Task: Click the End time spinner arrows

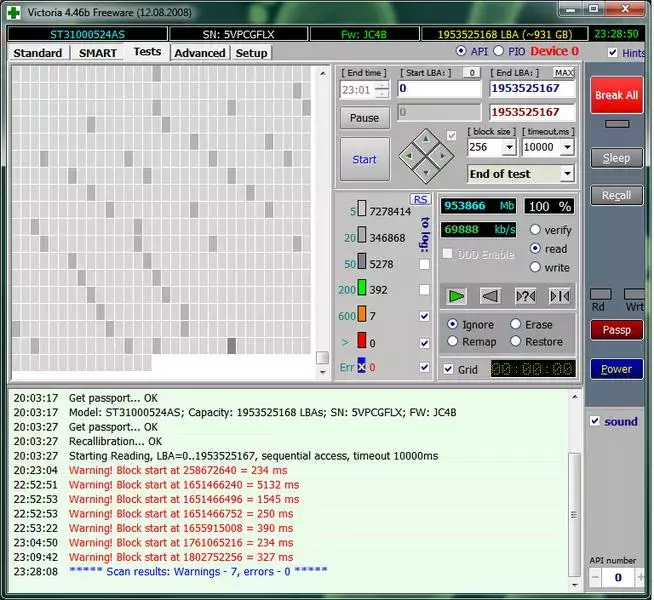Action: tap(381, 90)
